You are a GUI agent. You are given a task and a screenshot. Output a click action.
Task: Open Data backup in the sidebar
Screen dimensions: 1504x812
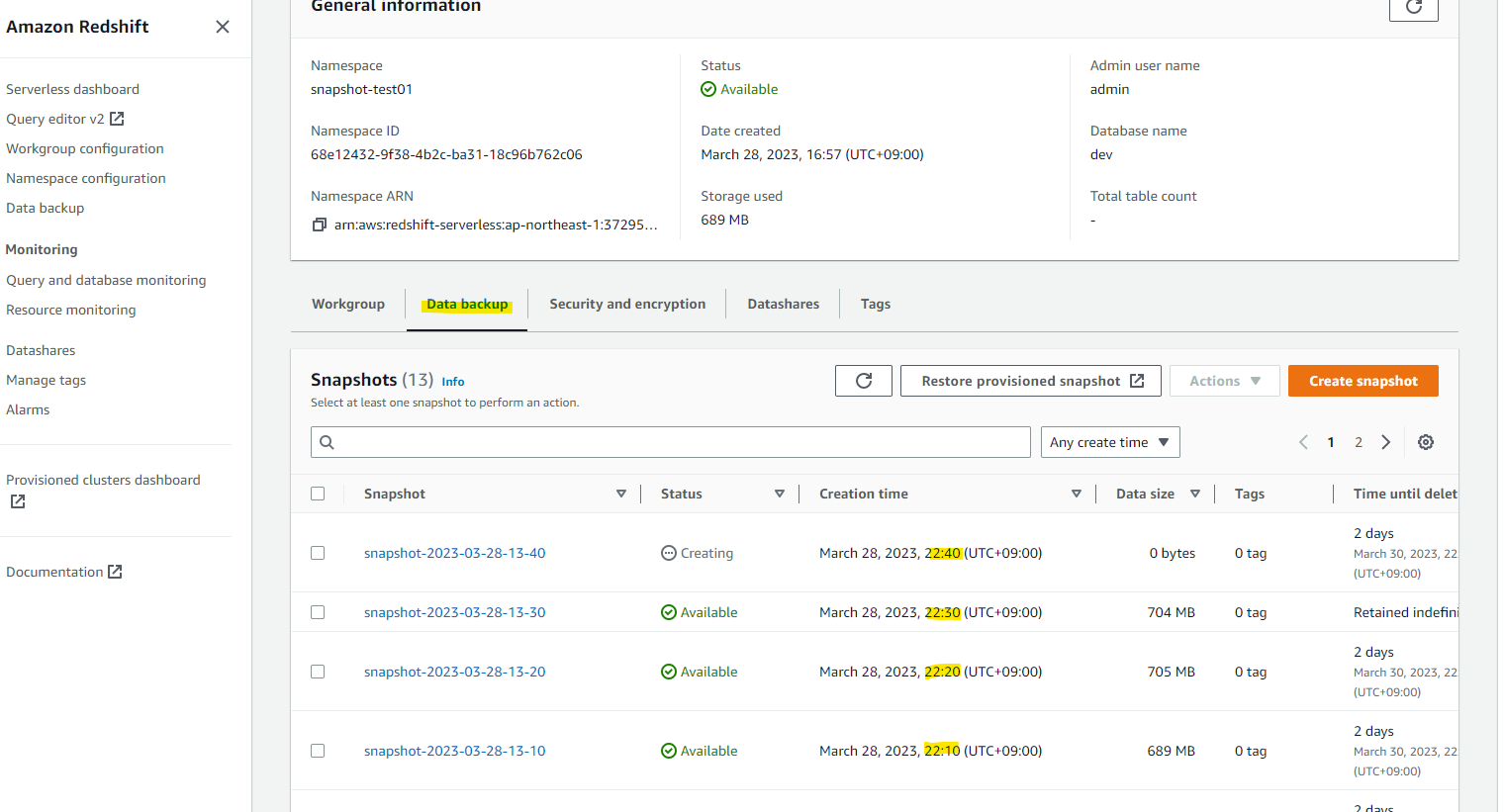(46, 208)
